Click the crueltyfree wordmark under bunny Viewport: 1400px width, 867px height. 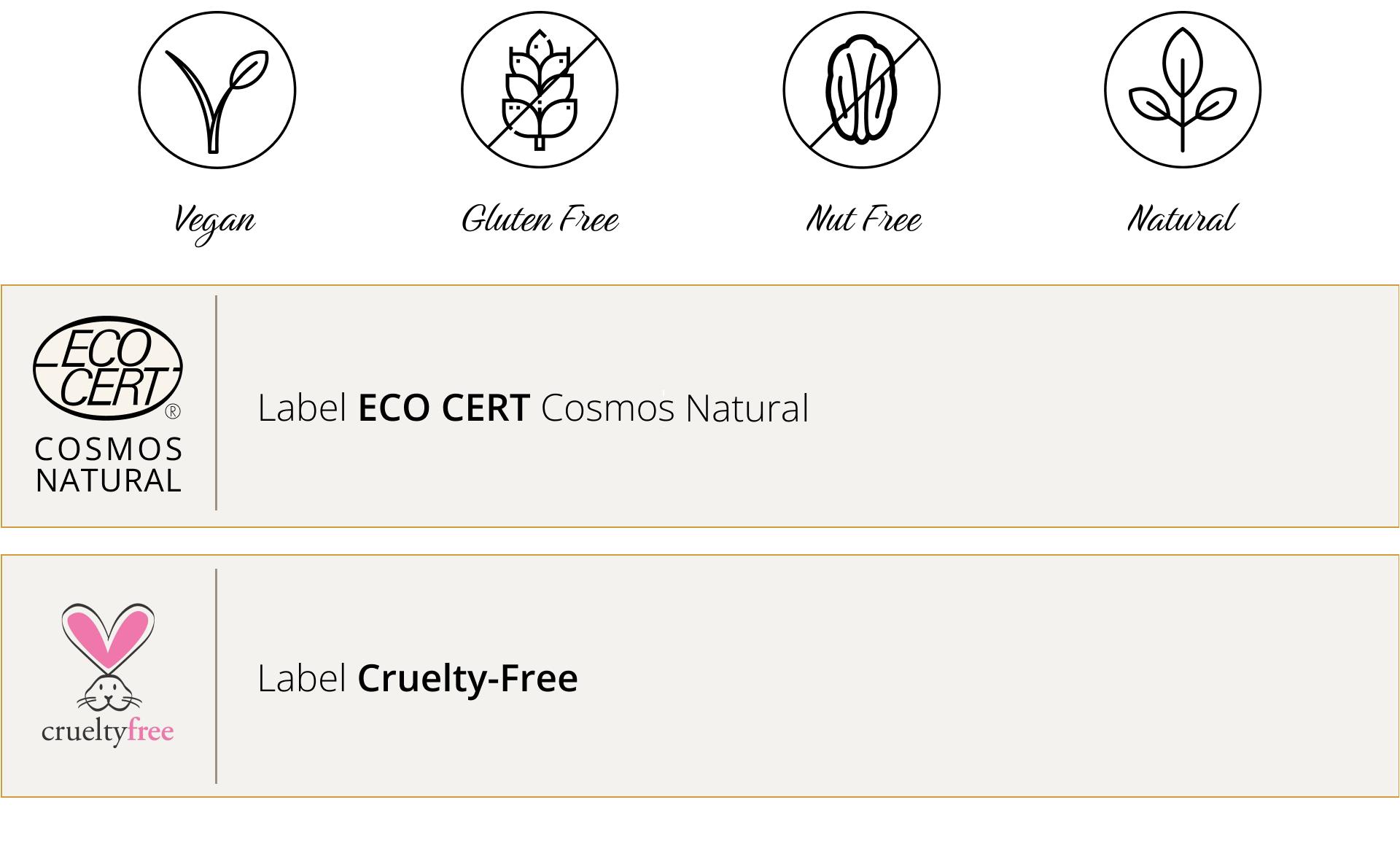108,731
